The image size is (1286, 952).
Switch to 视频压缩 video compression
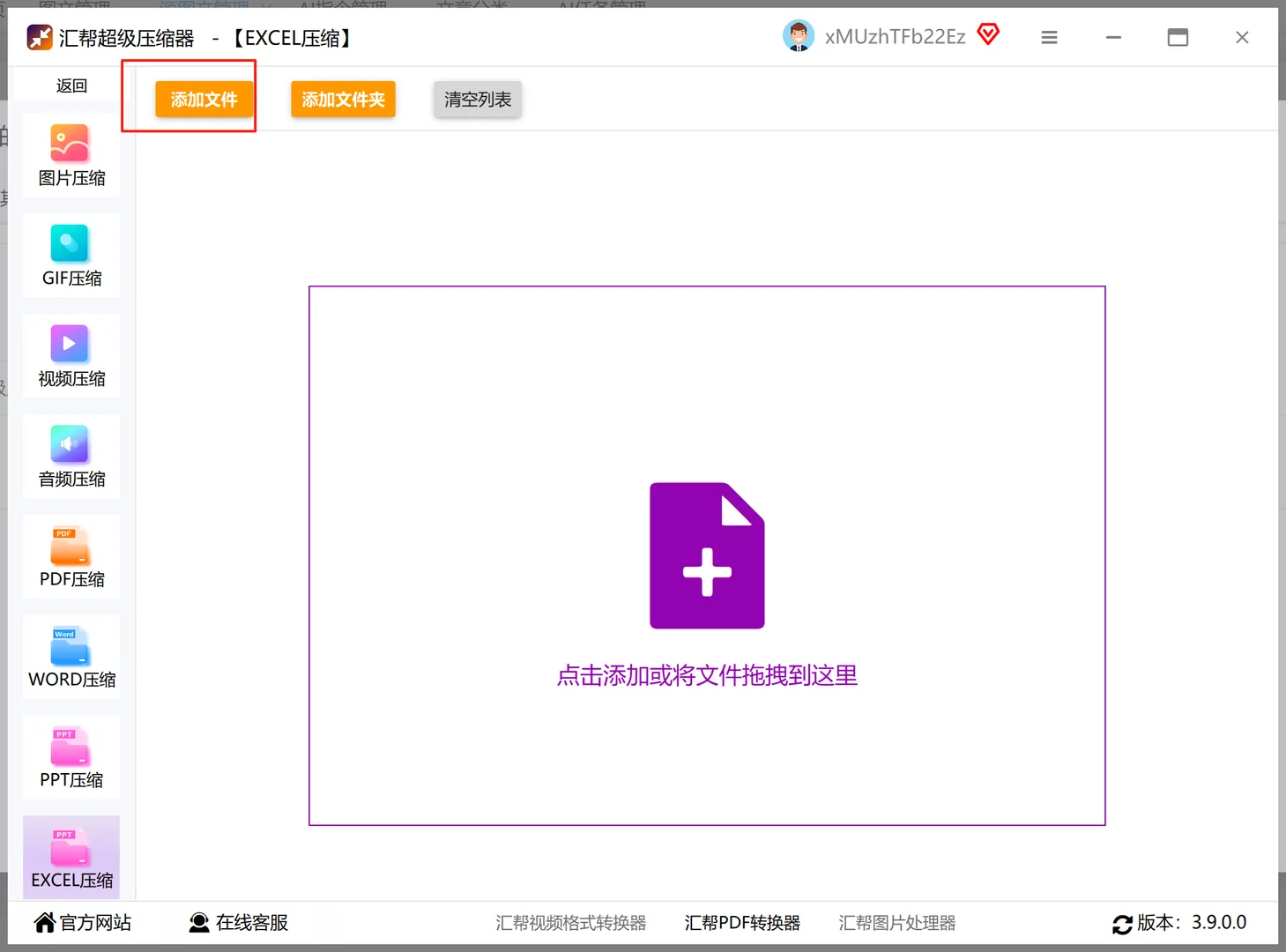[x=71, y=356]
